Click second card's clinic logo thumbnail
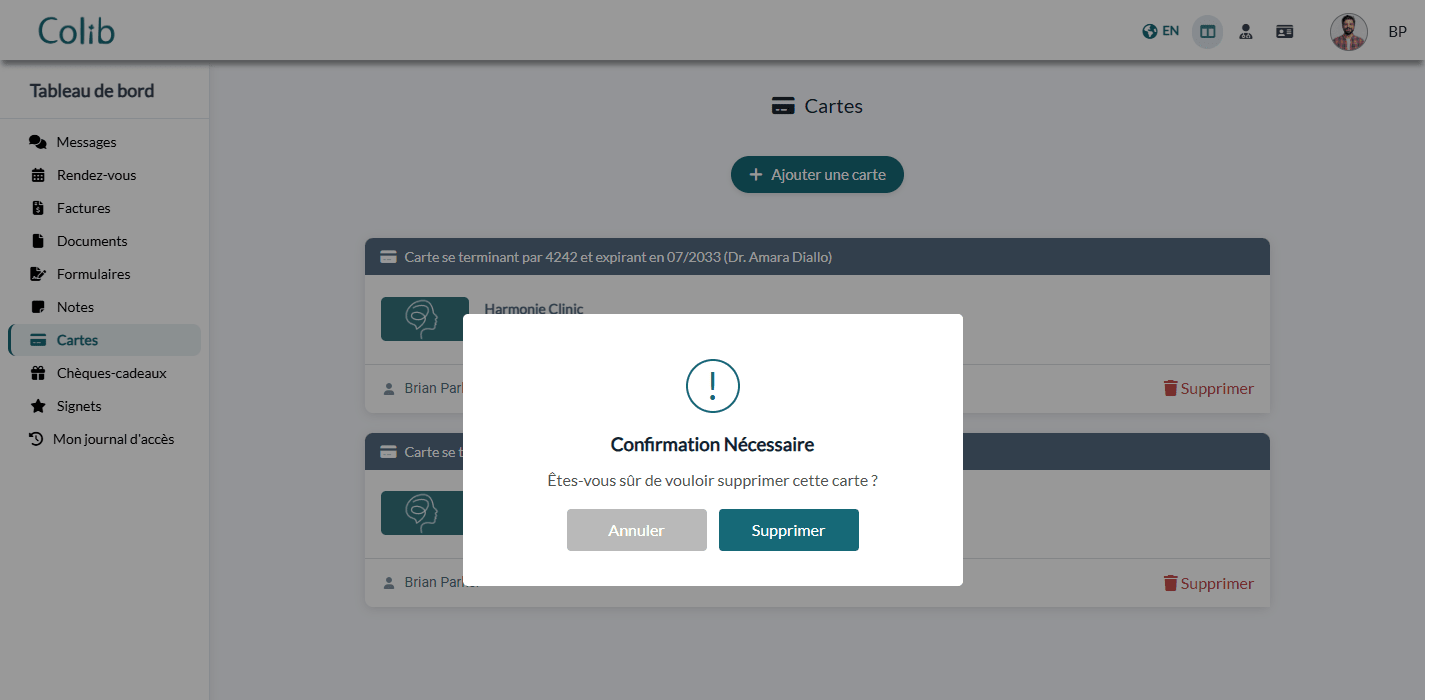The image size is (1440, 700). pos(422,513)
